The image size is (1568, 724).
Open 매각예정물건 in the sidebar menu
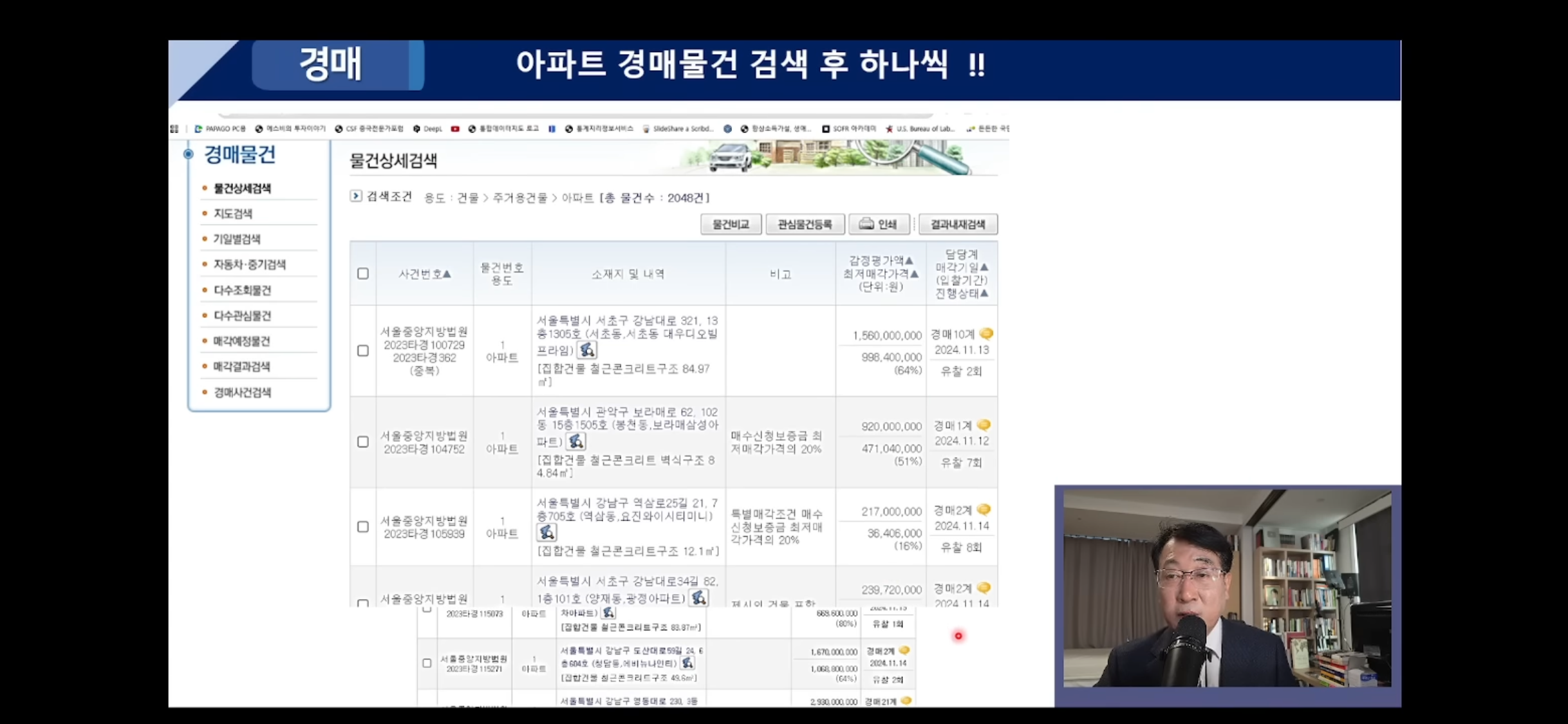click(x=241, y=341)
